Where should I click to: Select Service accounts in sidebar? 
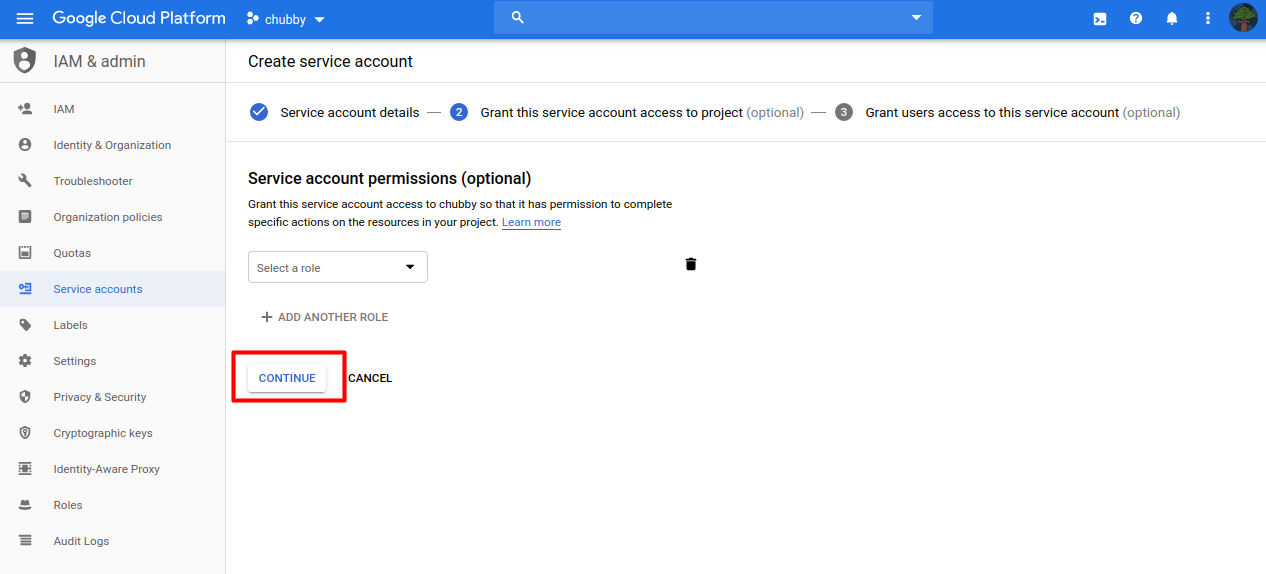(x=112, y=289)
